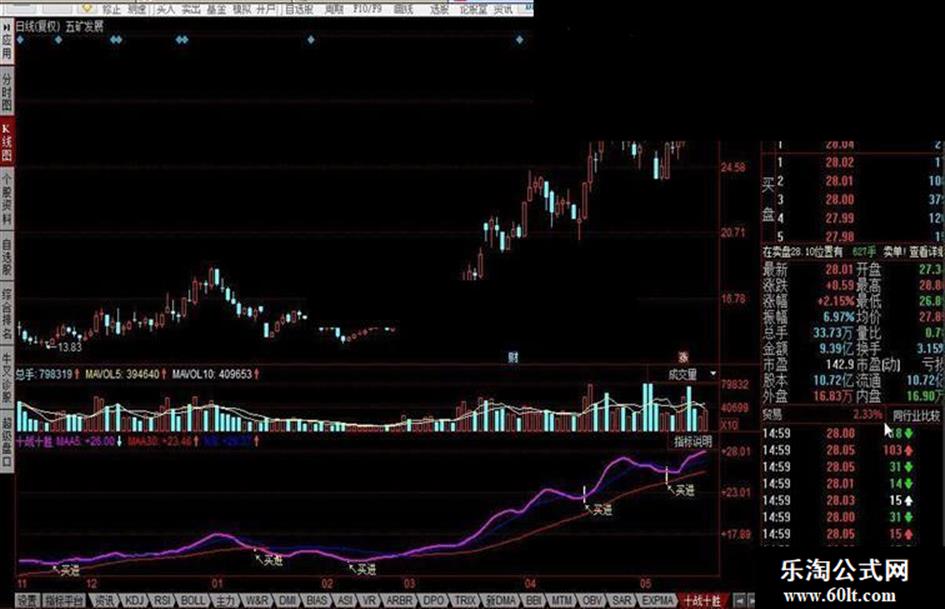This screenshot has height=609, width=945.
Task: Open the 新DMA indicator tab
Action: tap(500, 601)
